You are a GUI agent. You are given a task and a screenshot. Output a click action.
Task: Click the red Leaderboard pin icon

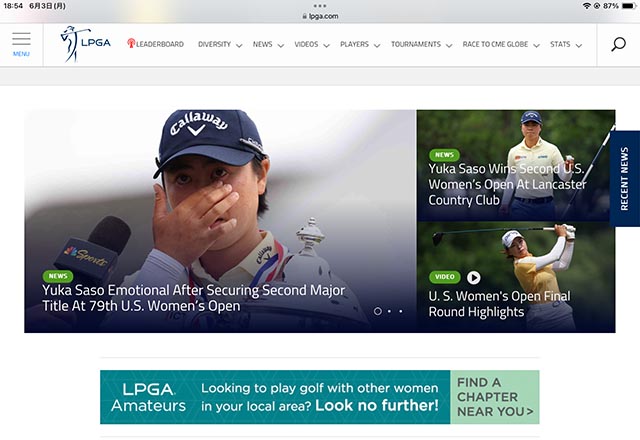(x=131, y=43)
